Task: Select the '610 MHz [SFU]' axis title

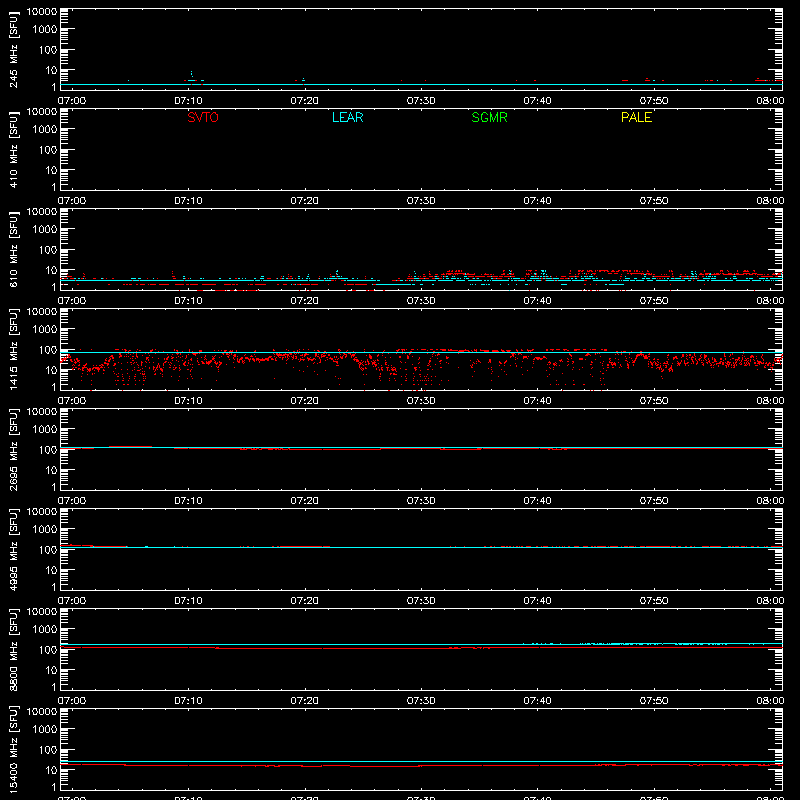Action: (13, 249)
